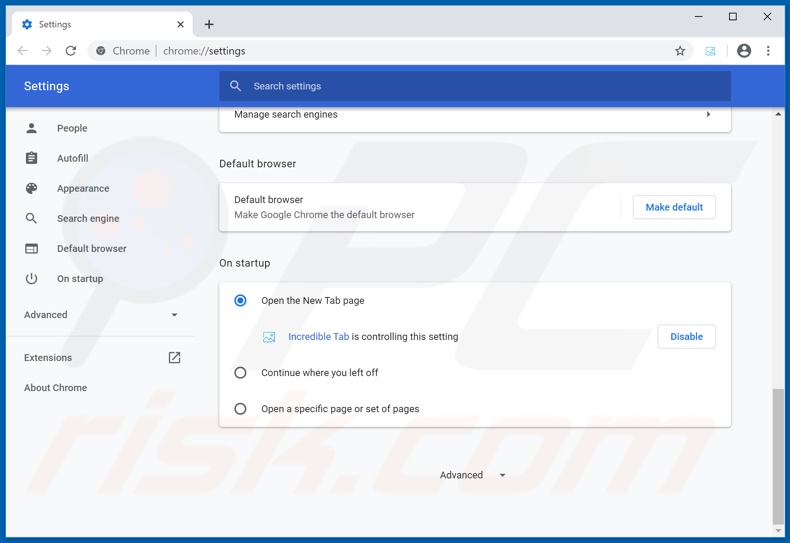Open Chrome's three-dot menu

(768, 51)
